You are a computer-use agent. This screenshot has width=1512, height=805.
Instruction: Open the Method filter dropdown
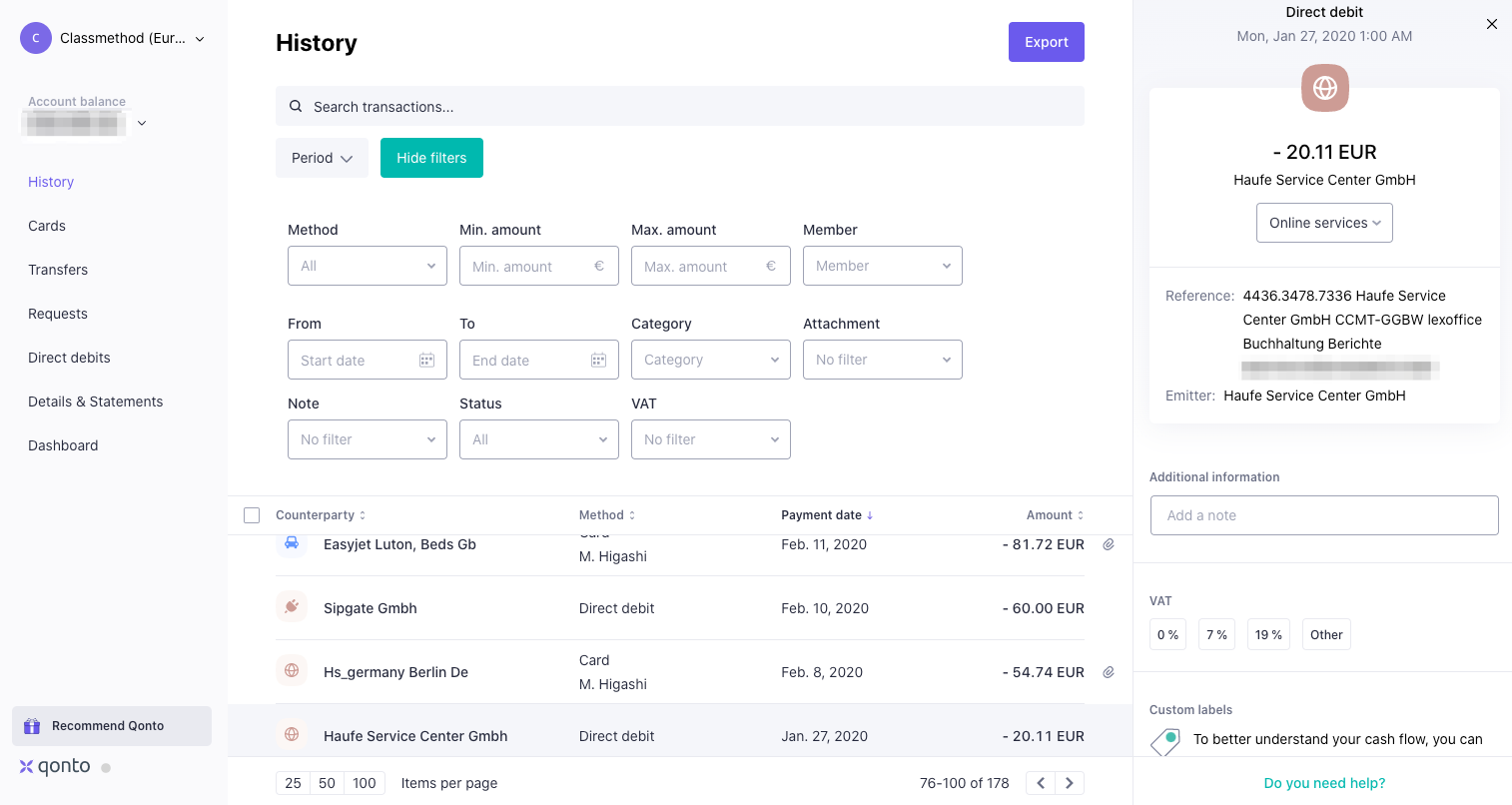coord(368,266)
